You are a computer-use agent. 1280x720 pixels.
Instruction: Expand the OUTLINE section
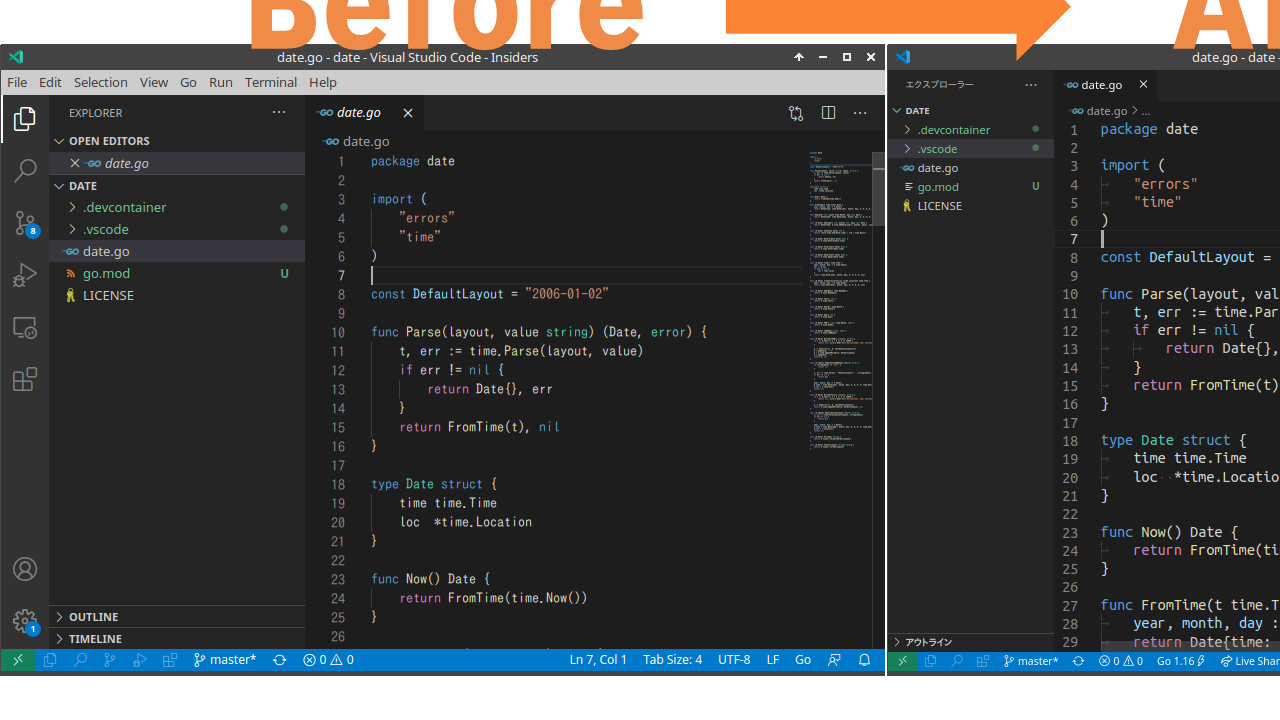[x=177, y=617]
